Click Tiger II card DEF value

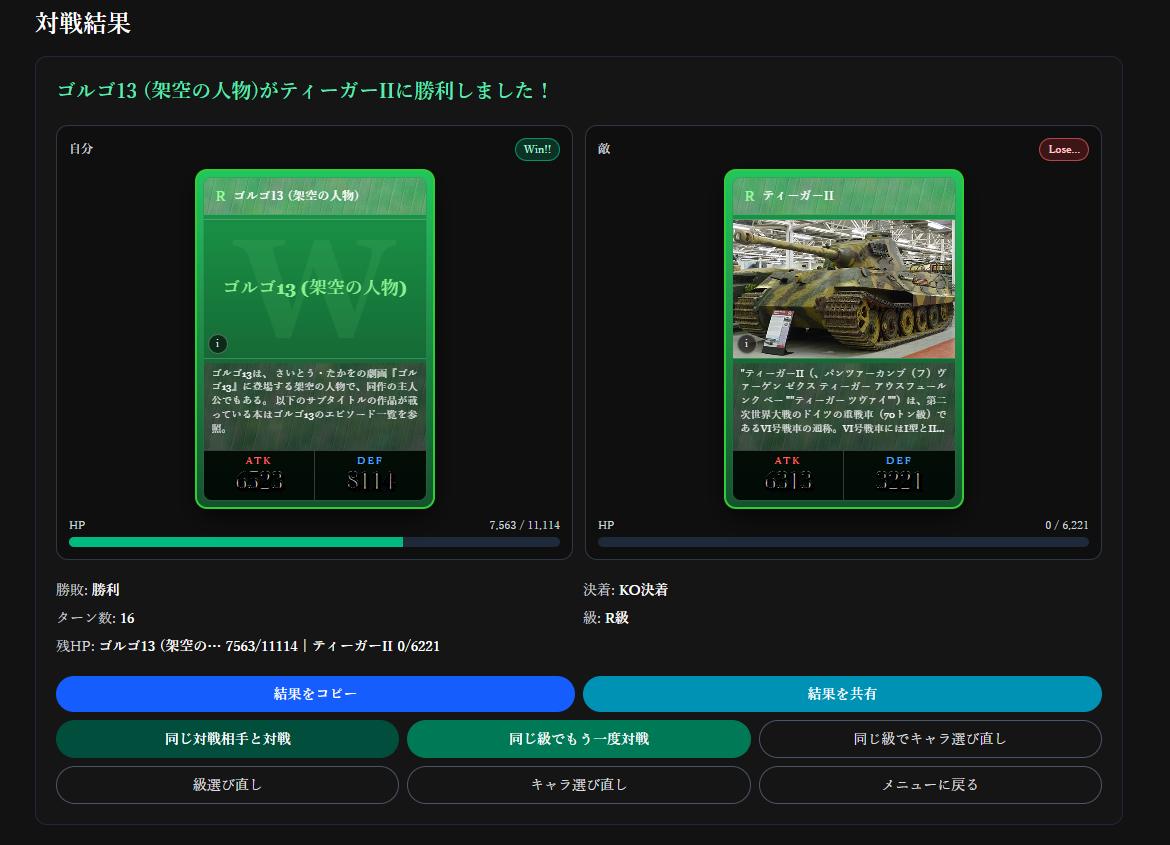tap(898, 480)
